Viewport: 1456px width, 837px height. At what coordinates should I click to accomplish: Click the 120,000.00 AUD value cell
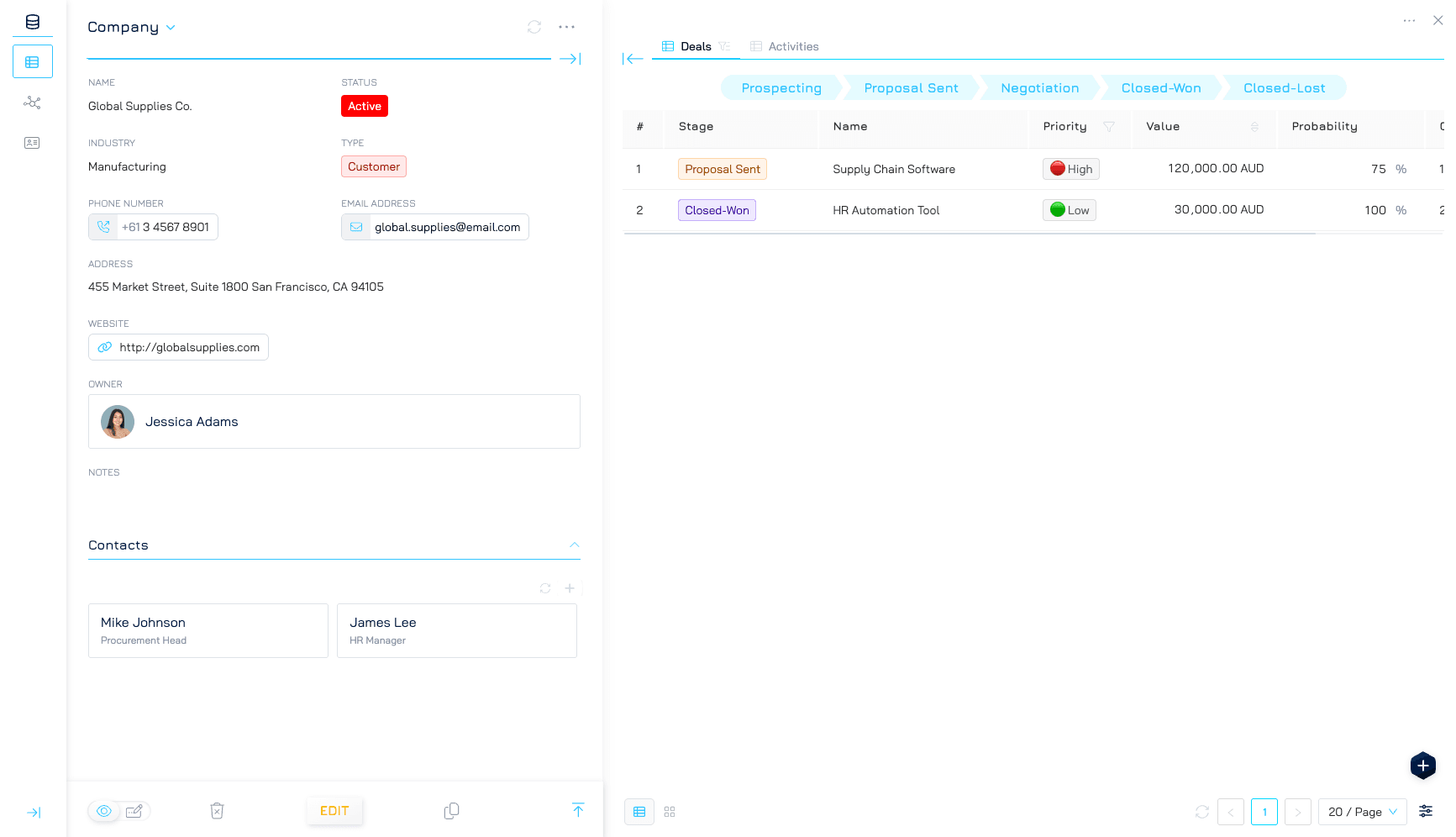(x=1216, y=169)
